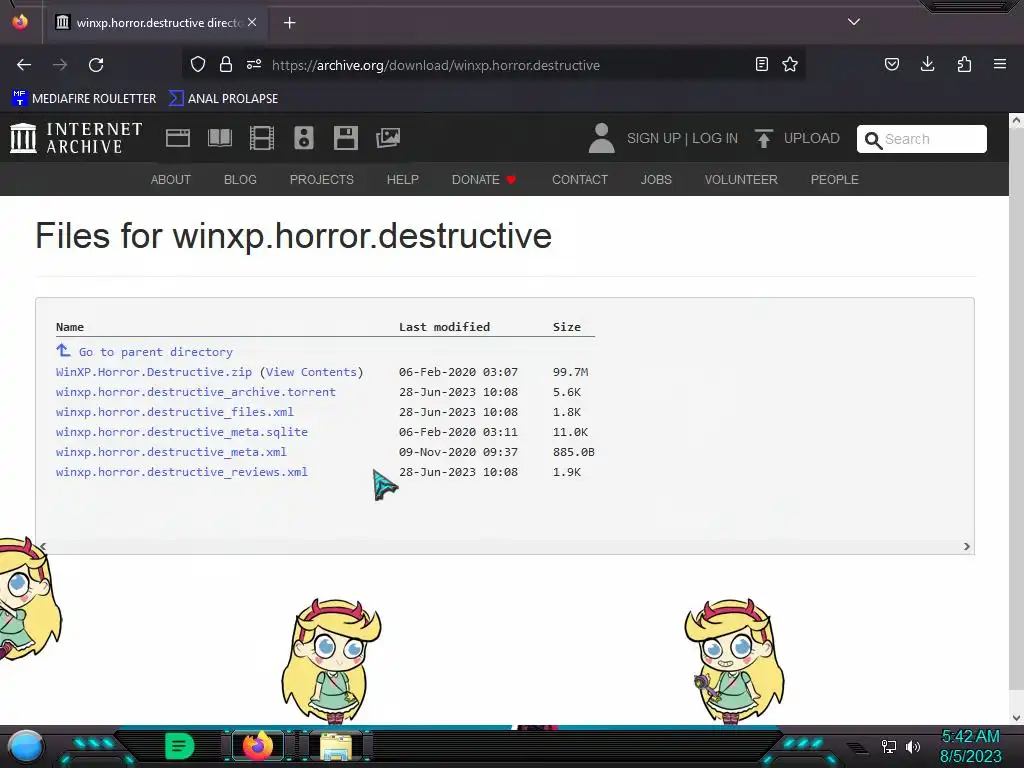Open the Texts book icon

pos(219,138)
